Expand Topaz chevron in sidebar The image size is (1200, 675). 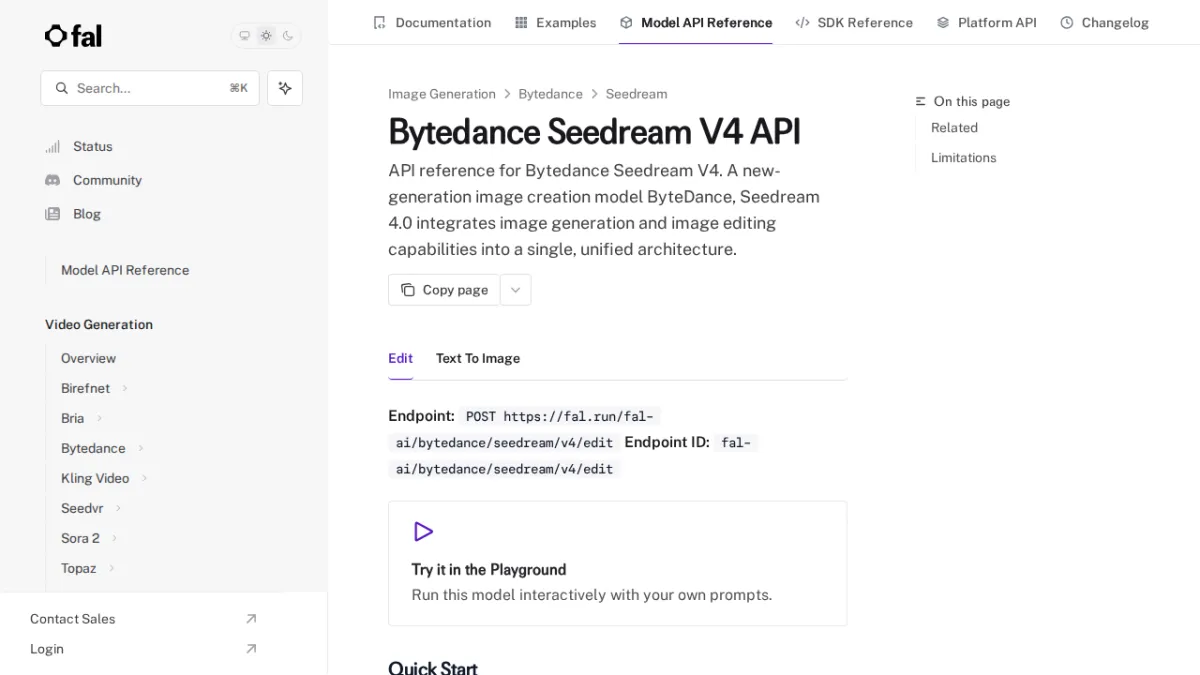pos(111,568)
